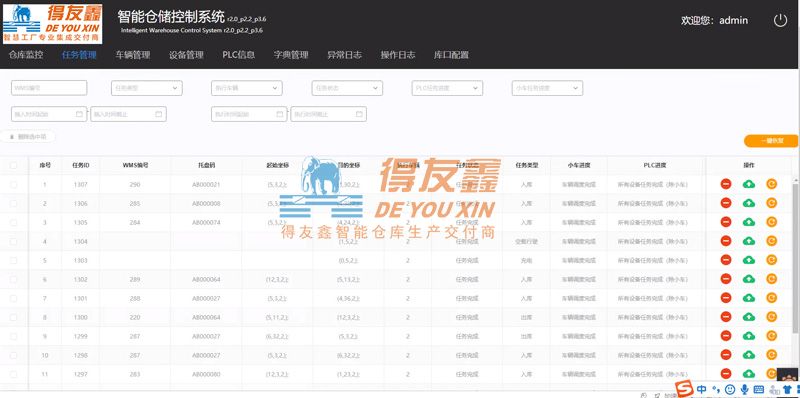800x398 pixels.
Task: Click the WMS编号 input field
Action: (49, 88)
